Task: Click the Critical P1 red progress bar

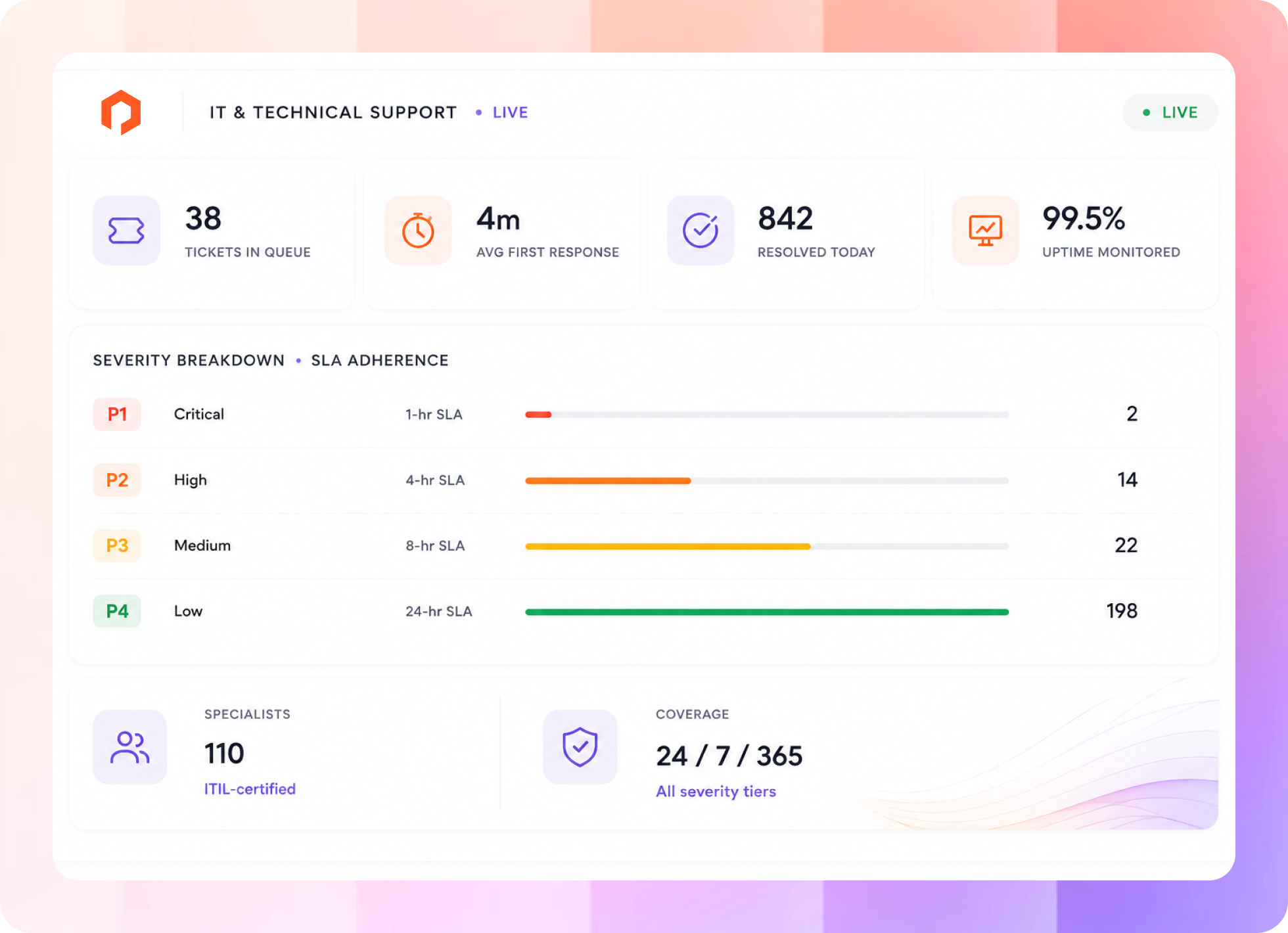Action: tap(767, 415)
